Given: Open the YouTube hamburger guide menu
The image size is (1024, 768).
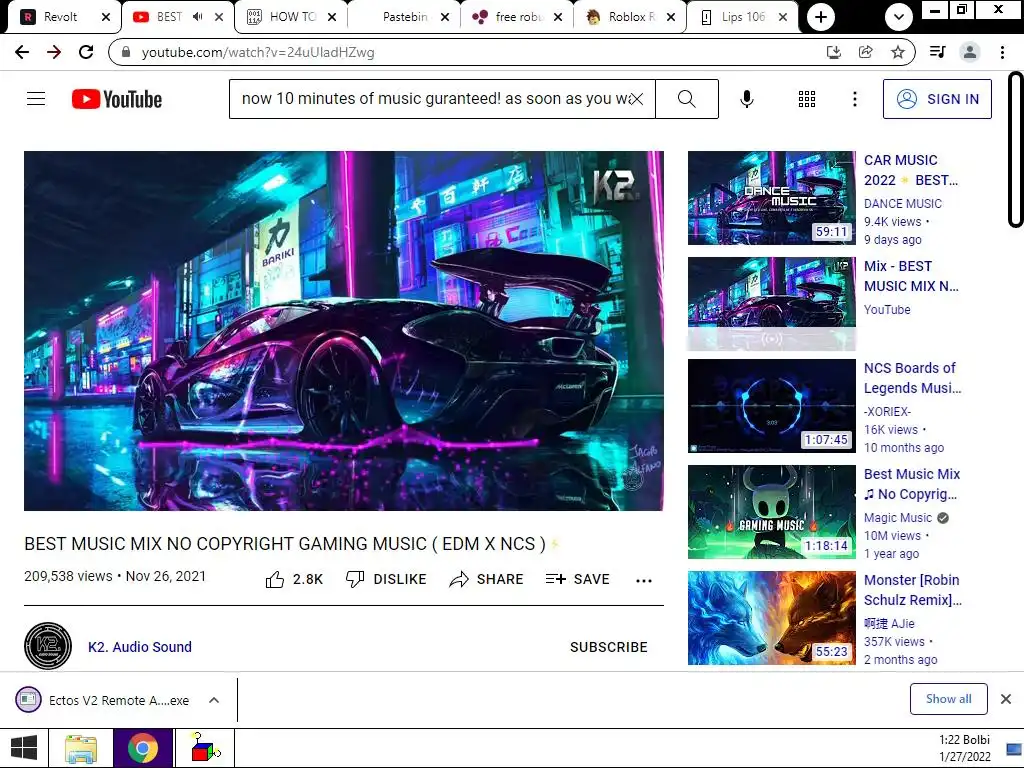Looking at the screenshot, I should pyautogui.click(x=36, y=99).
